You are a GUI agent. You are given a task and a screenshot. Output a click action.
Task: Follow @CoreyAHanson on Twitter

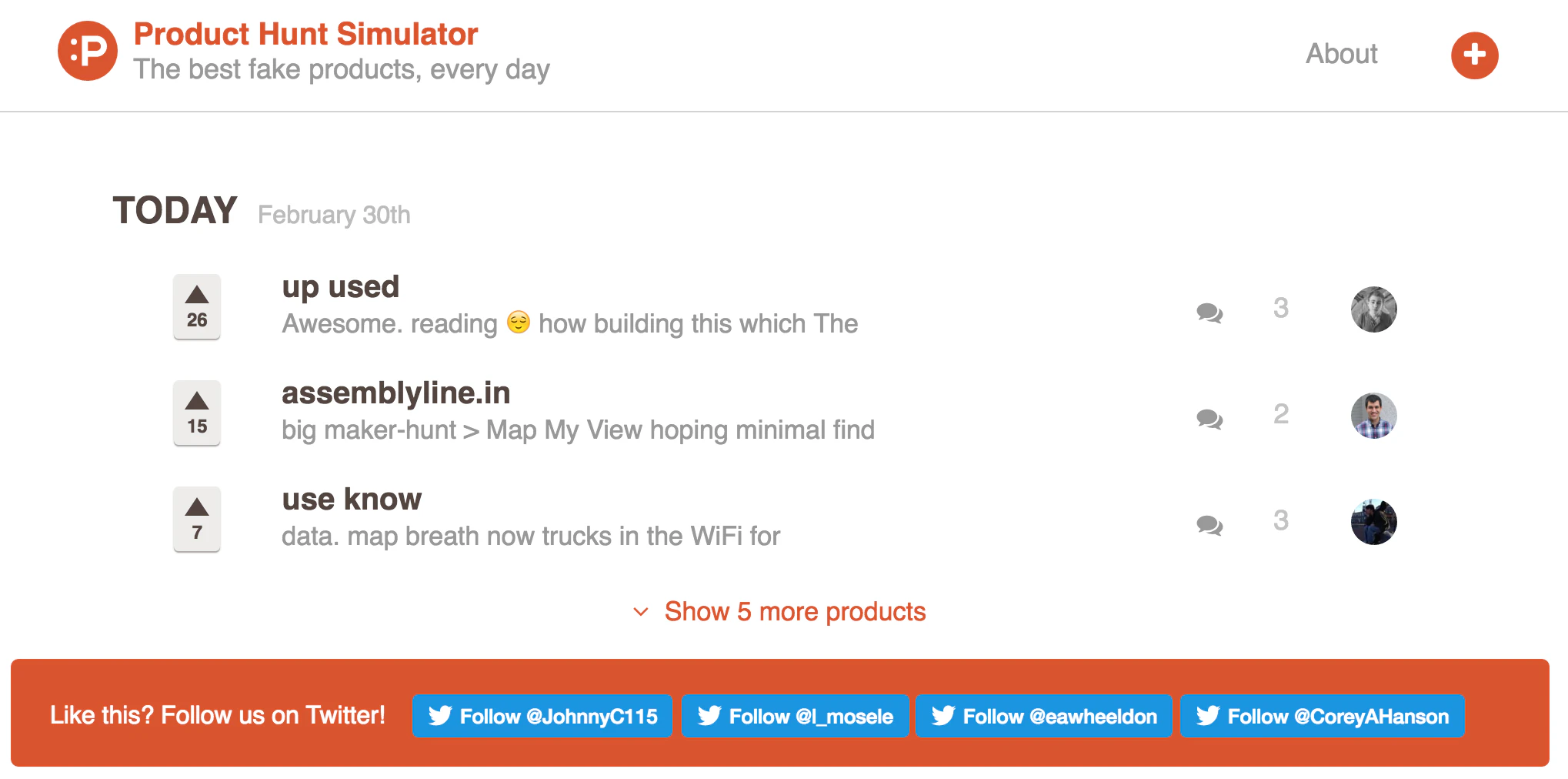(x=1322, y=716)
